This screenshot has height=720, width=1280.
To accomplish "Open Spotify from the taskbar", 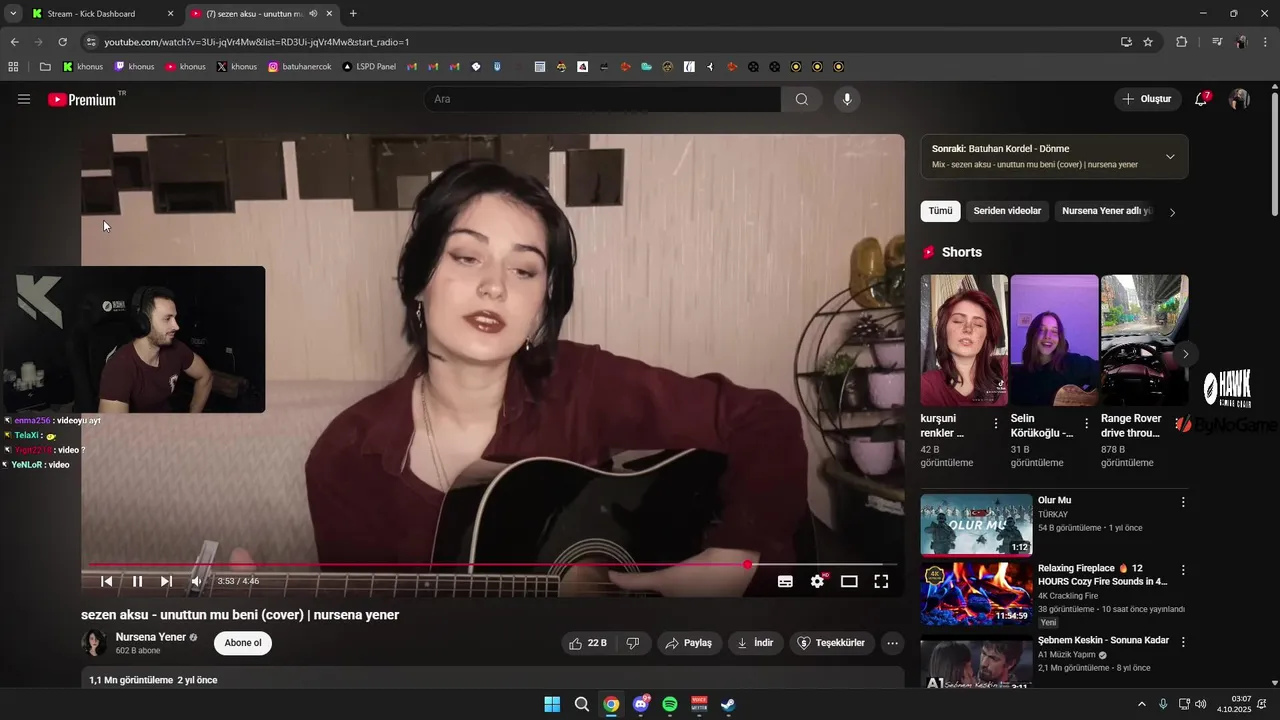I will [670, 704].
